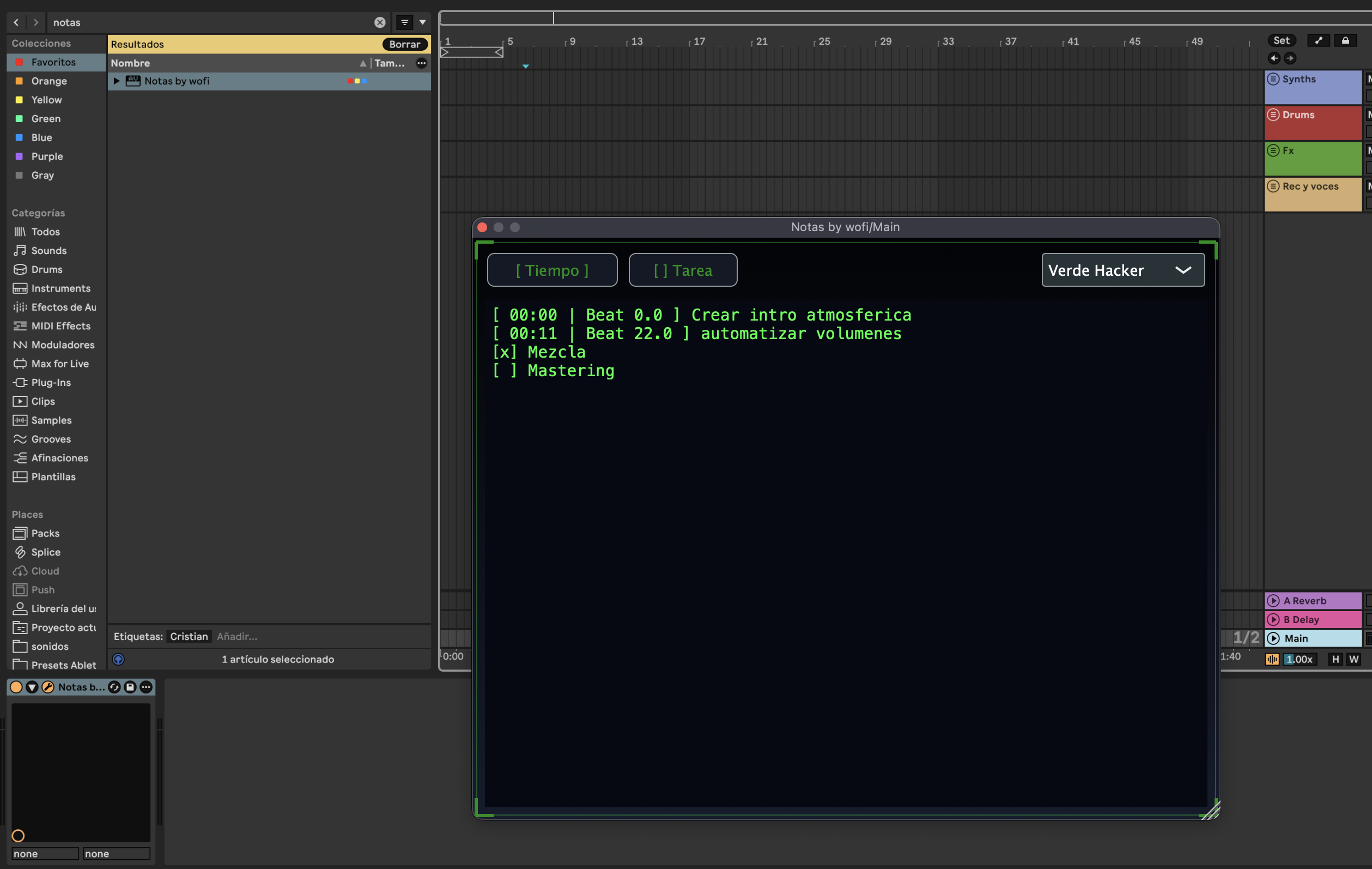Toggle the orange circle in Notas device display
The width and height of the screenshot is (1372, 869).
(x=18, y=836)
